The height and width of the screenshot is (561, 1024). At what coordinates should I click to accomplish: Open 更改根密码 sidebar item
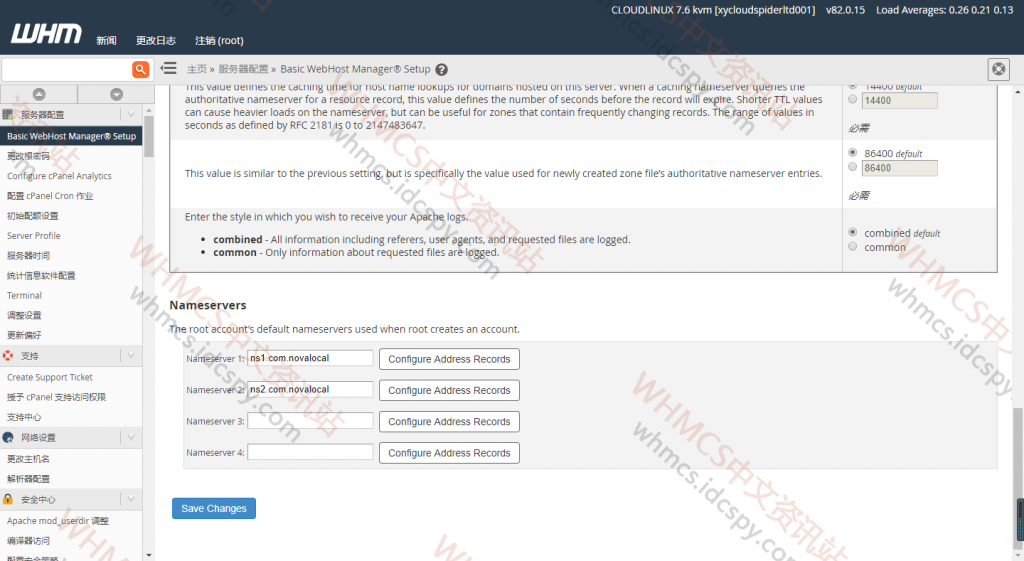tap(28, 156)
